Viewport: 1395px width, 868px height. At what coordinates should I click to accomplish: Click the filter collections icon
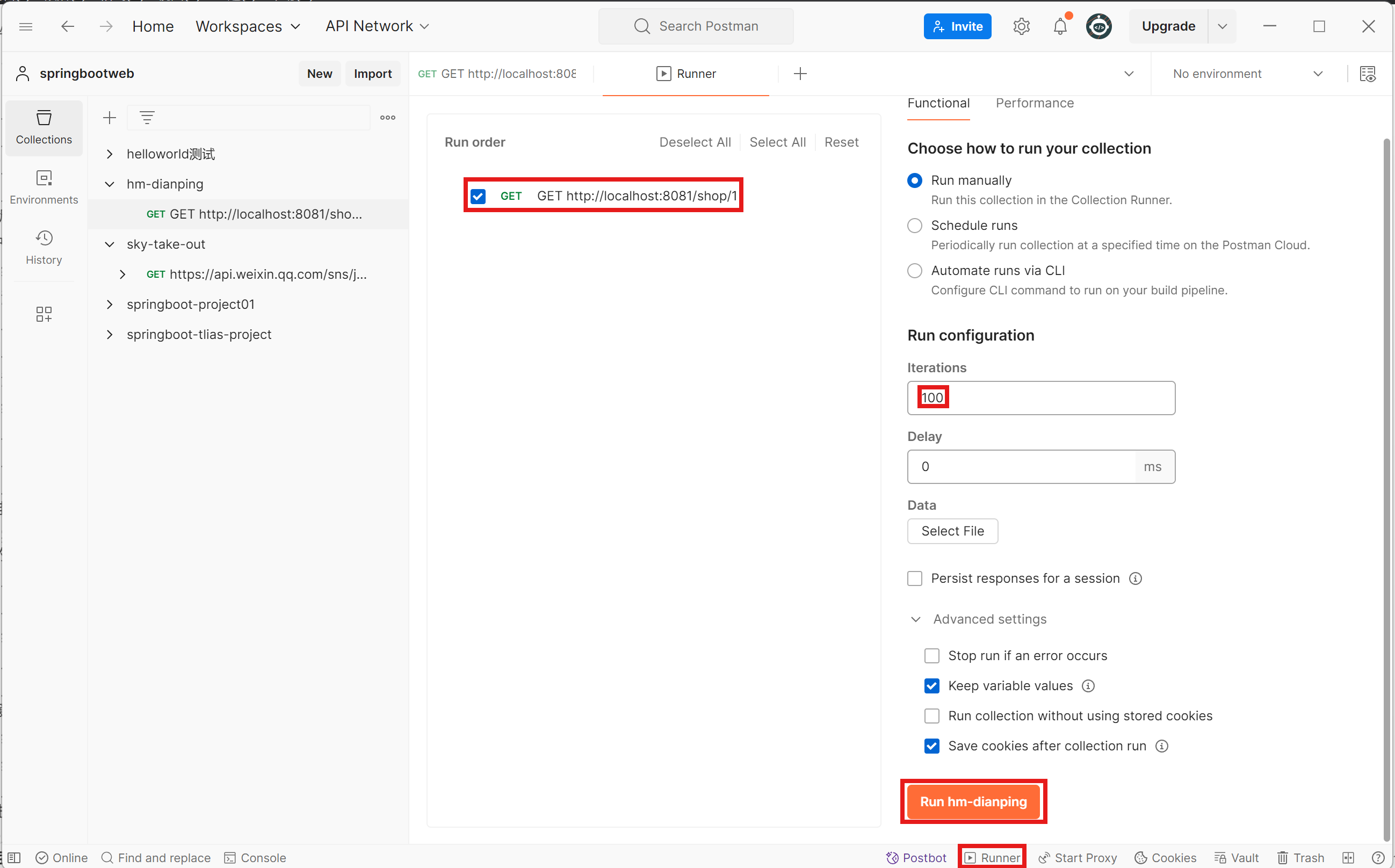click(147, 118)
